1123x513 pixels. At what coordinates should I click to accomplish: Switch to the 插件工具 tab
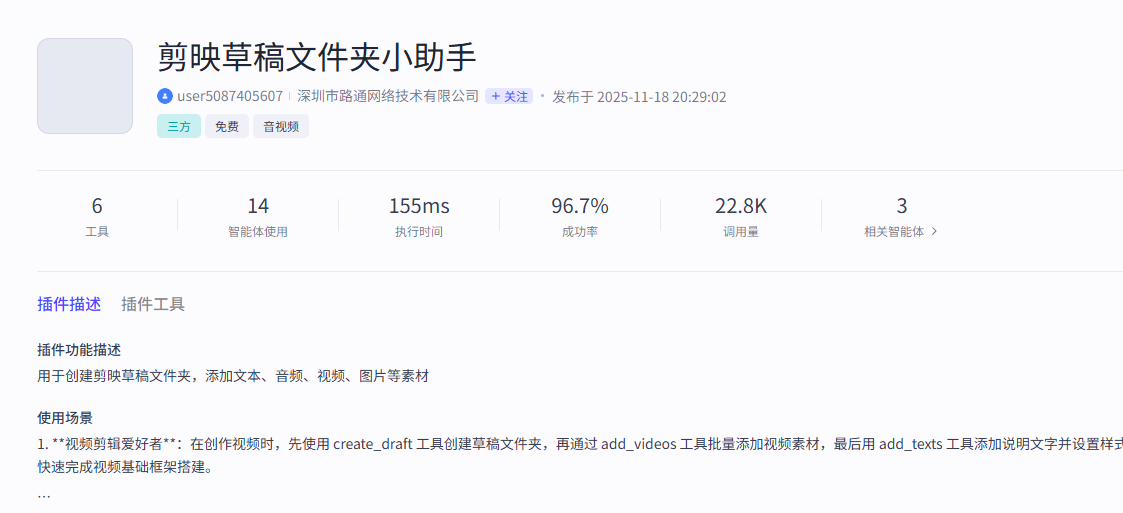point(153,304)
